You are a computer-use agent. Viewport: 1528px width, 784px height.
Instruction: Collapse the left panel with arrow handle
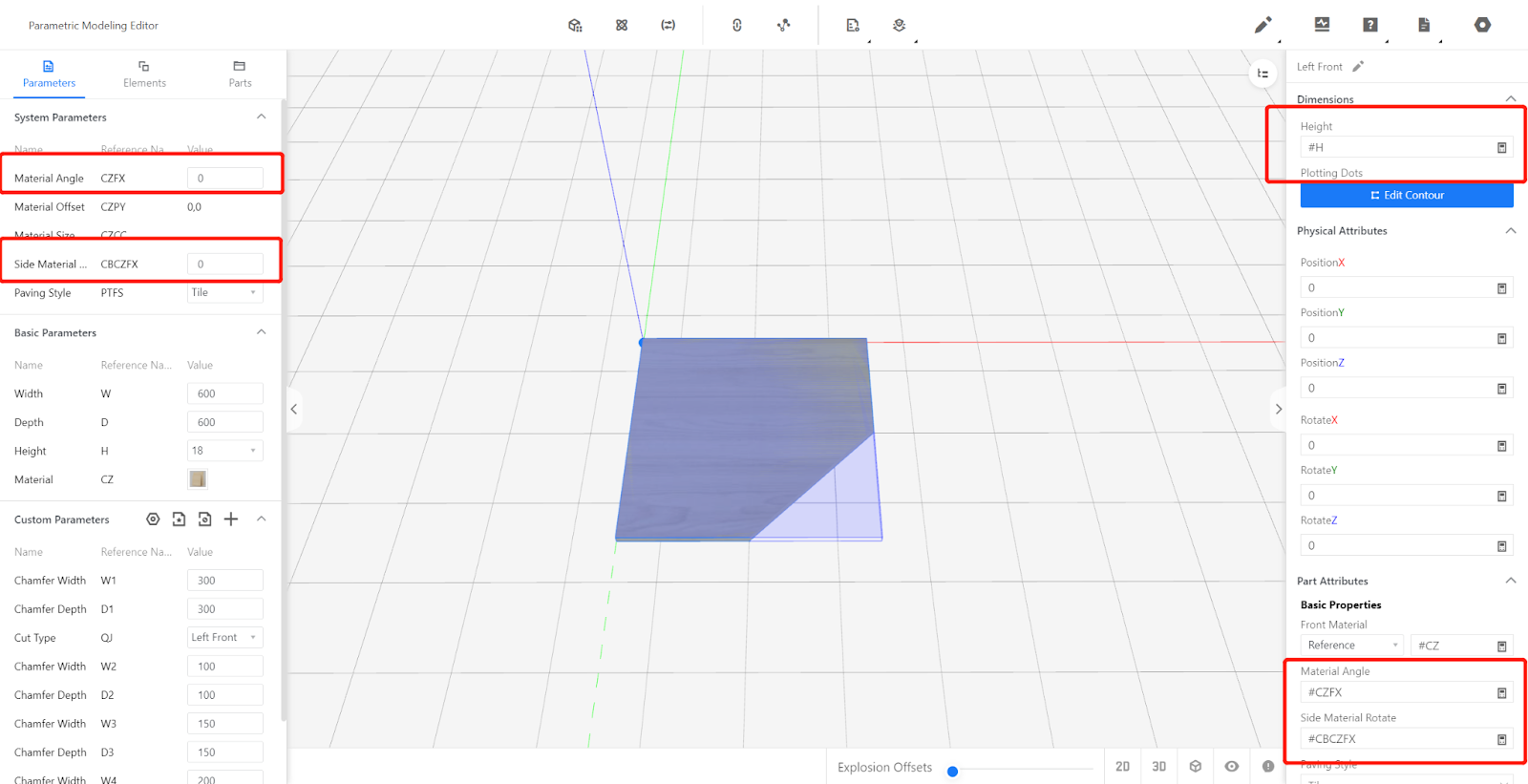coord(294,409)
